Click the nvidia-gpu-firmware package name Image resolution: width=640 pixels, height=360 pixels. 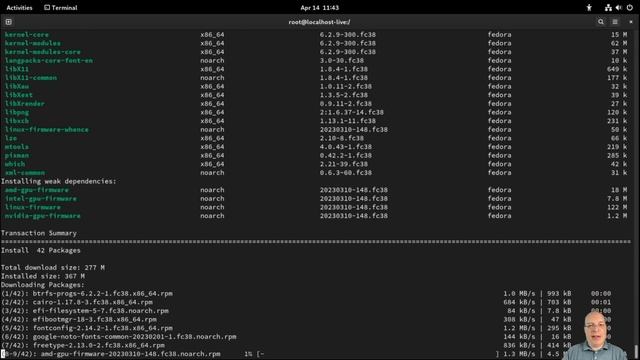(x=42, y=216)
